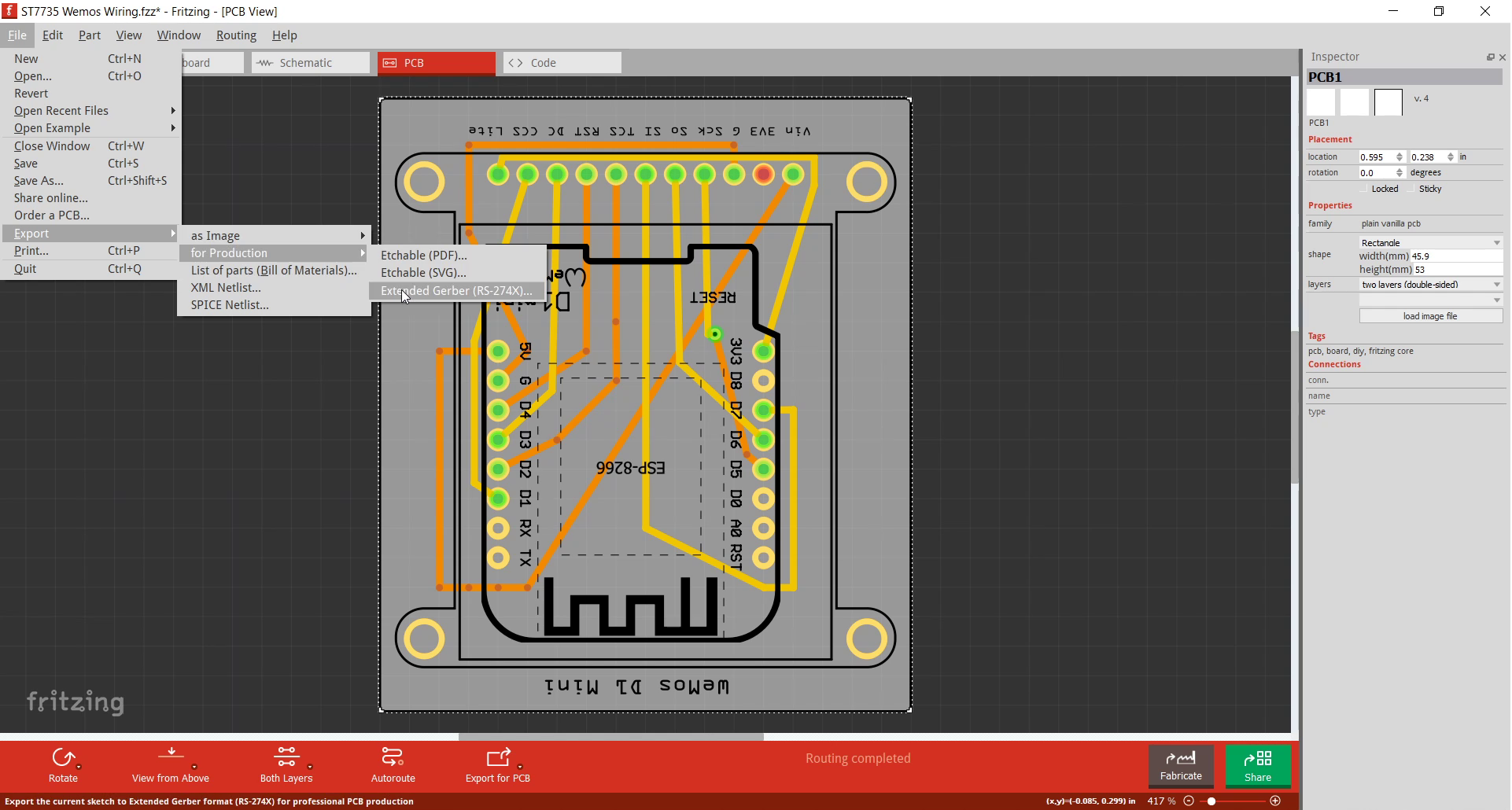Click the Fritzing app icon in title bar
The image size is (1512, 810).
point(9,11)
